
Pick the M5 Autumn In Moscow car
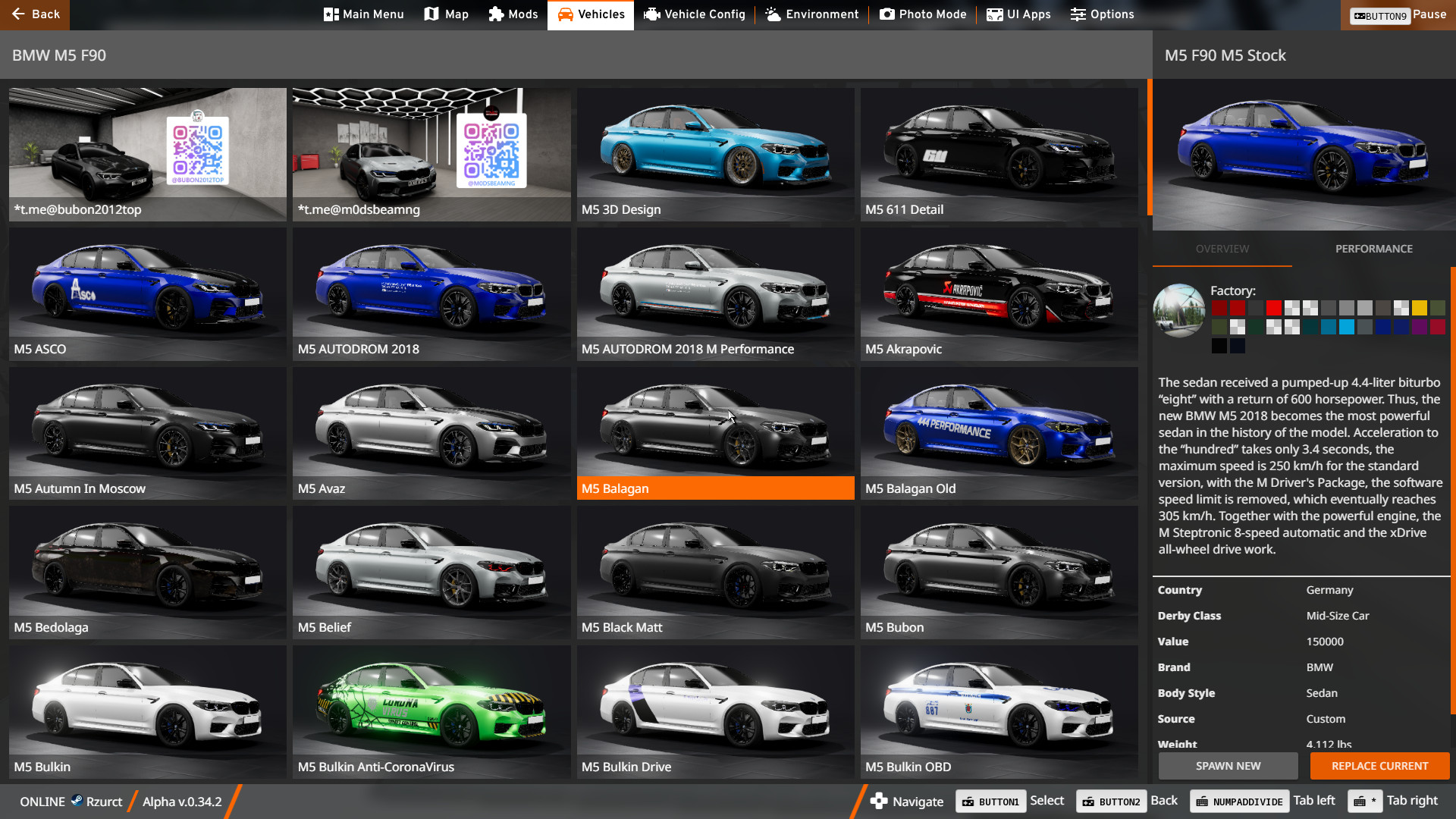tap(148, 434)
